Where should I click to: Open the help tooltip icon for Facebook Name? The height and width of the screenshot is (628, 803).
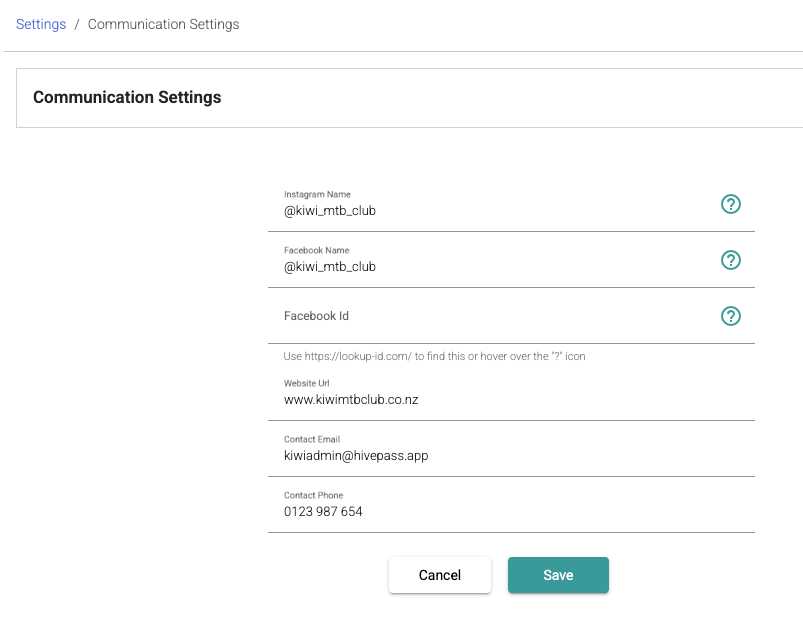point(730,260)
